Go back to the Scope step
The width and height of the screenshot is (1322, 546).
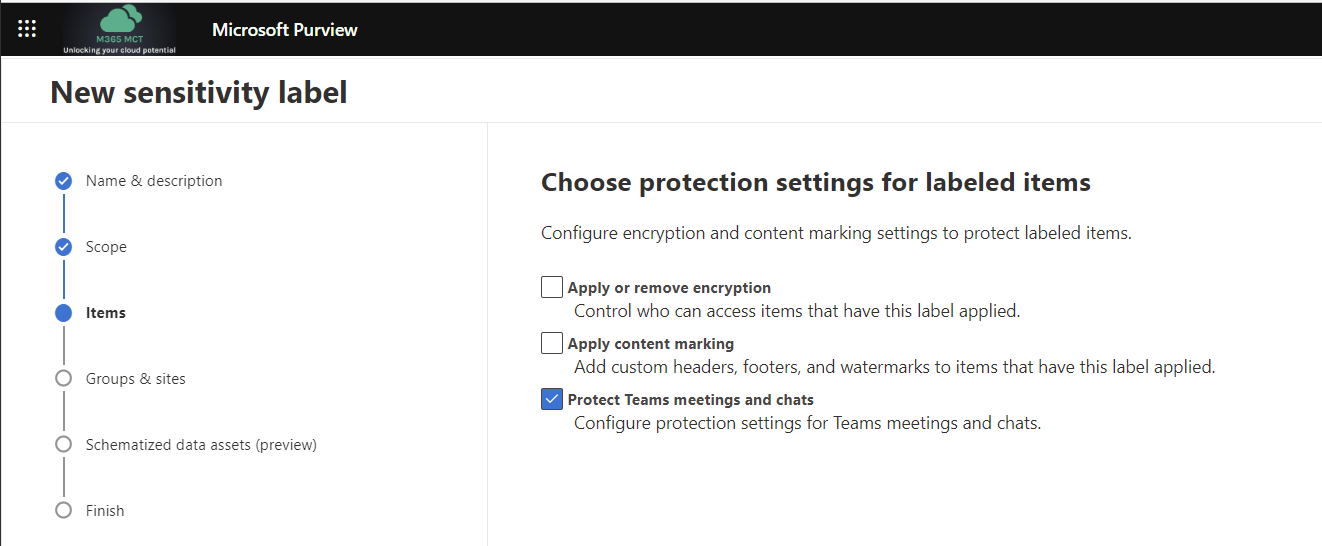click(106, 247)
